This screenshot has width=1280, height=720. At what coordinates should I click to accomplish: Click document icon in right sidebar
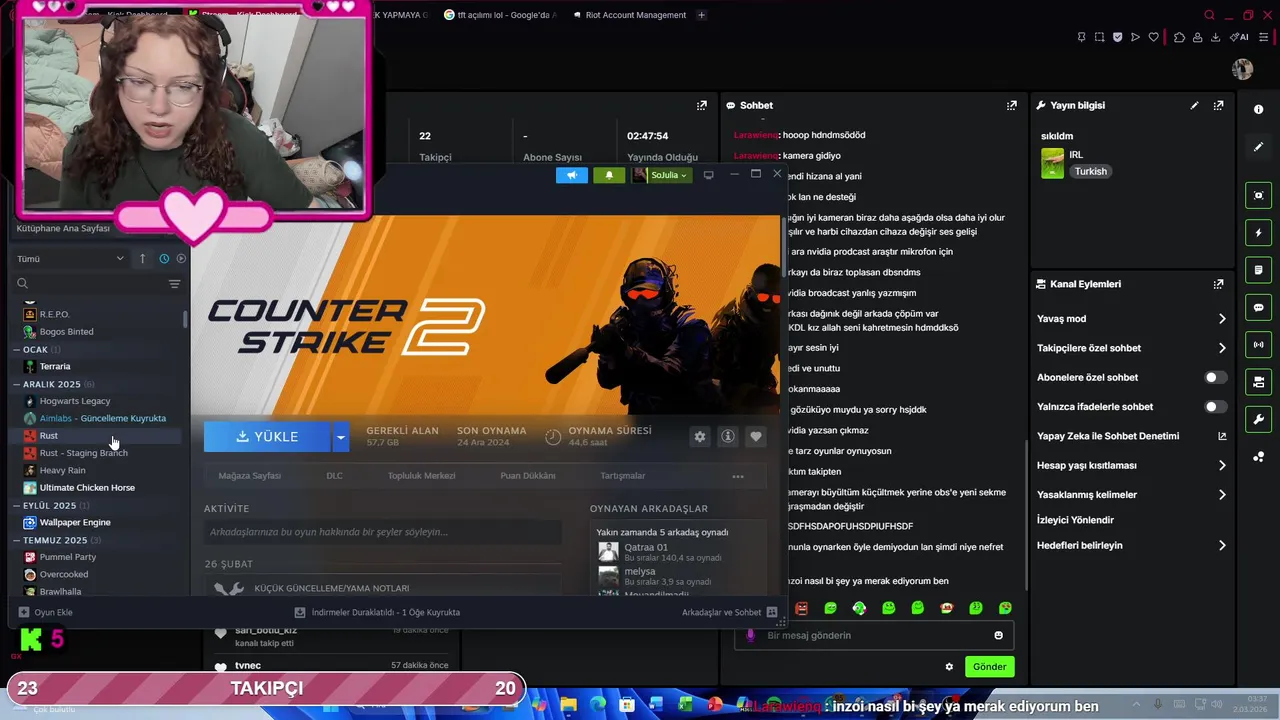pos(1258,270)
